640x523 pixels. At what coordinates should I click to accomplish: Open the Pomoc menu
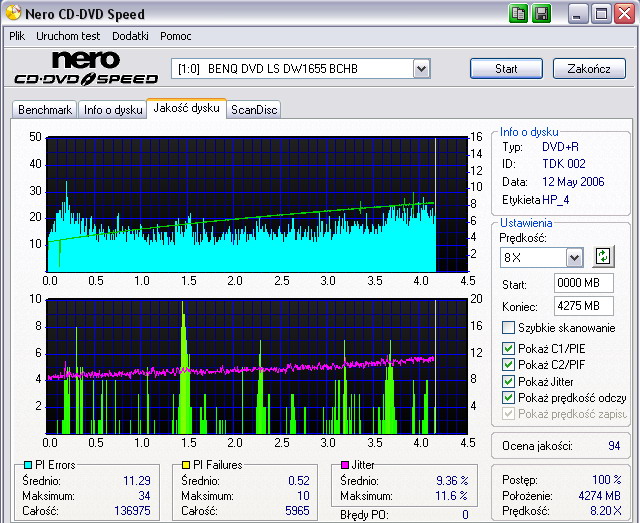176,36
